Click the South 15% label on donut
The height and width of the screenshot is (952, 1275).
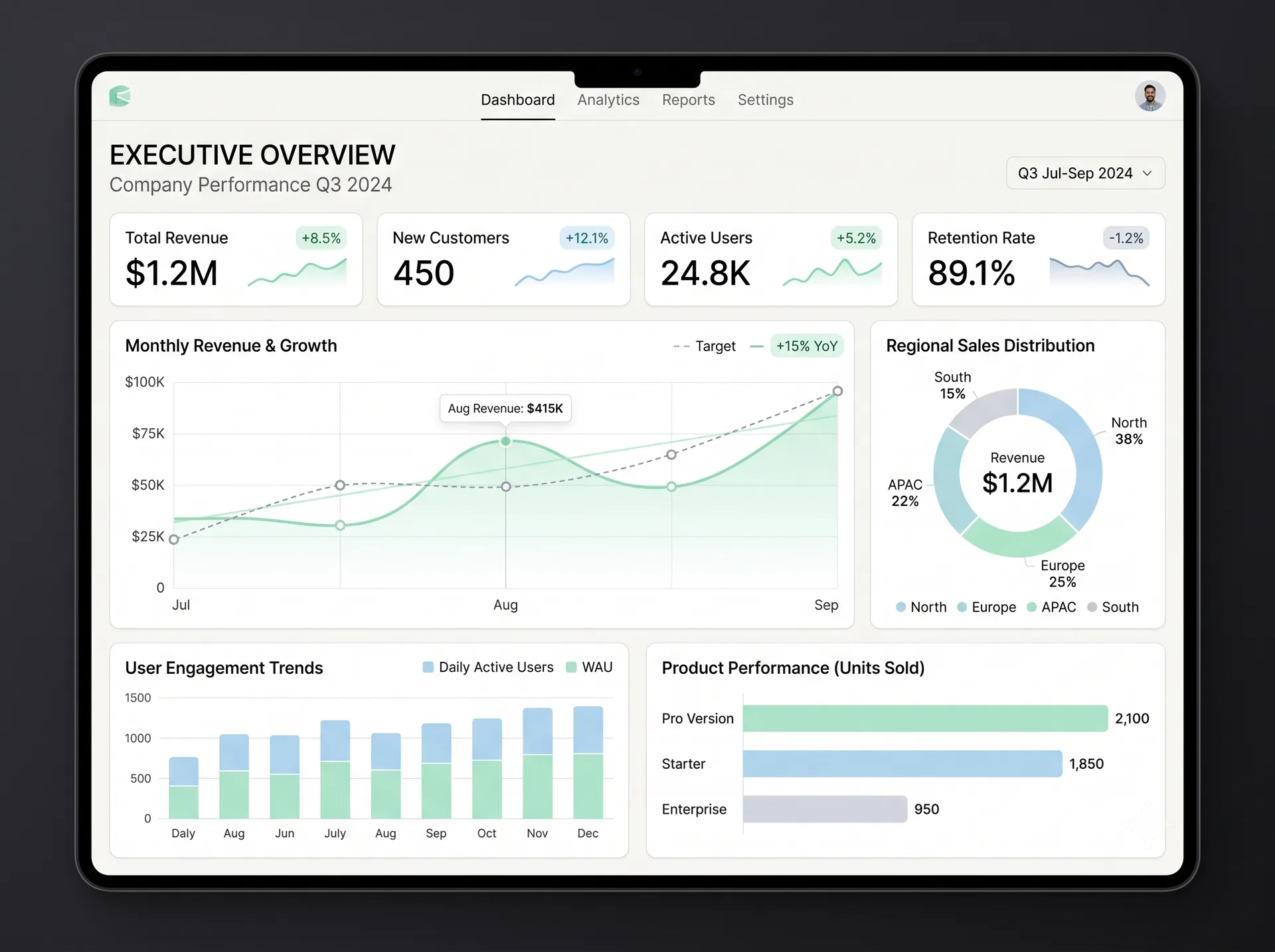953,385
